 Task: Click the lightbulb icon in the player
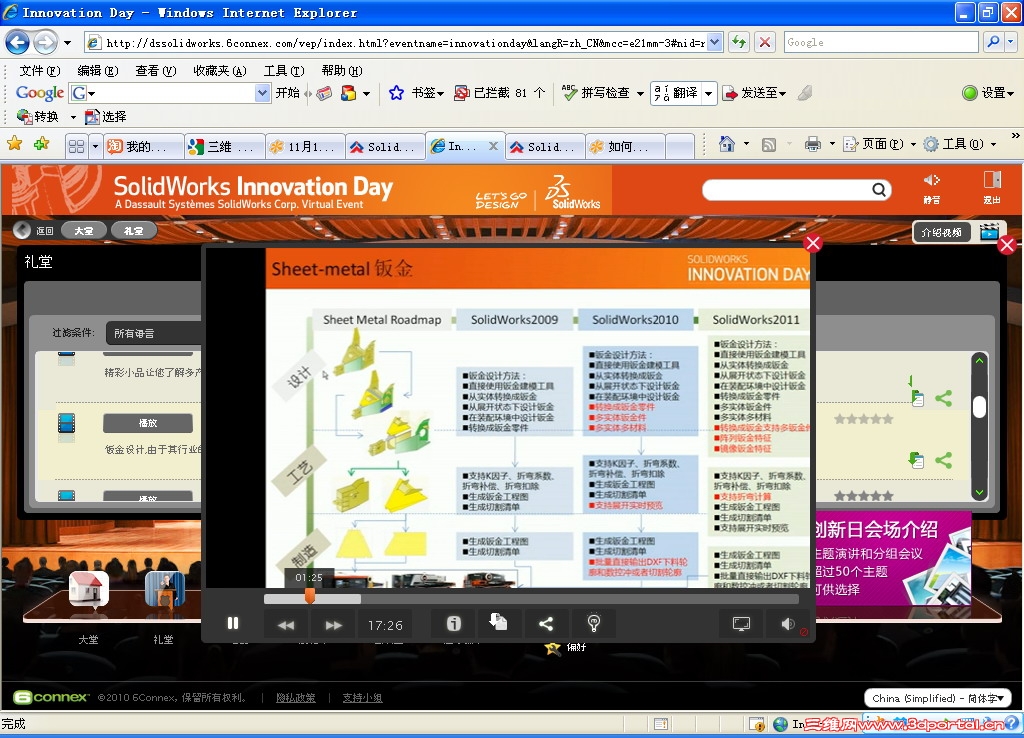[594, 624]
